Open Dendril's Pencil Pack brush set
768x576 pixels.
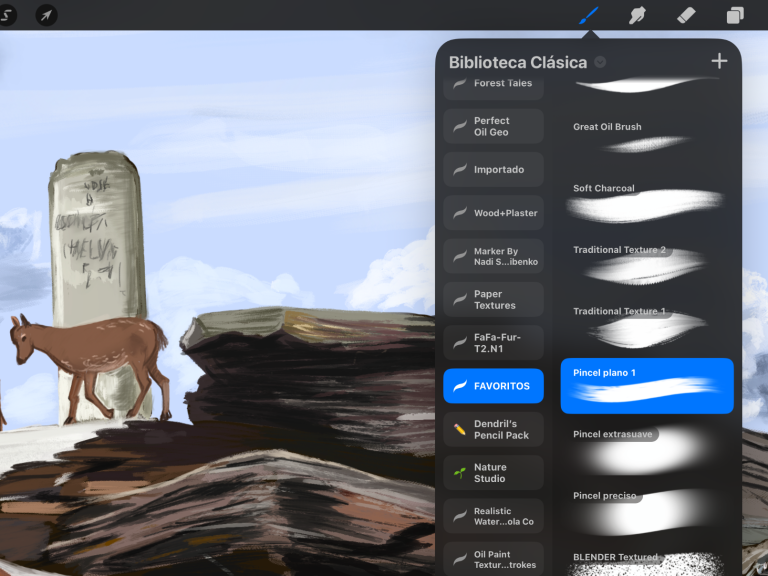pyautogui.click(x=493, y=429)
